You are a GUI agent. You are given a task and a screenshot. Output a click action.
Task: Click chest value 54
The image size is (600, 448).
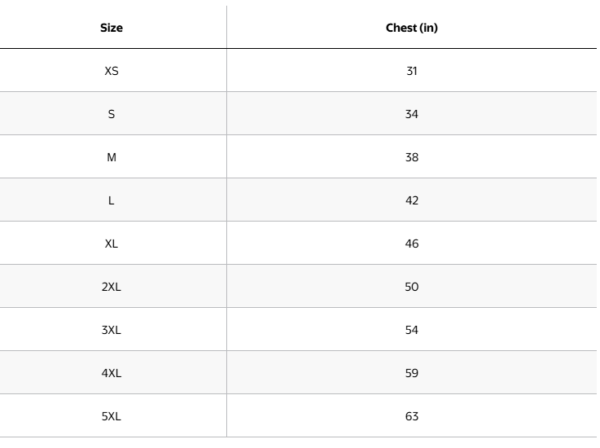tap(412, 329)
